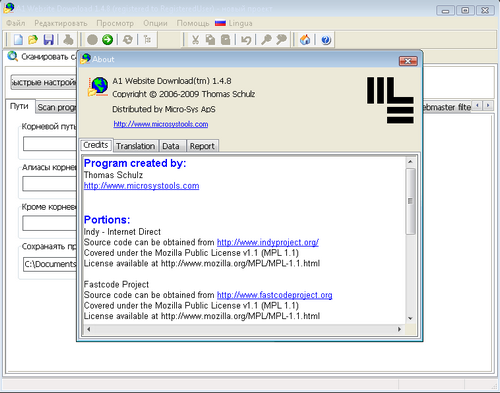Click the tree structure toolbar icon
The width and height of the screenshot is (500, 393).
click(x=147, y=40)
